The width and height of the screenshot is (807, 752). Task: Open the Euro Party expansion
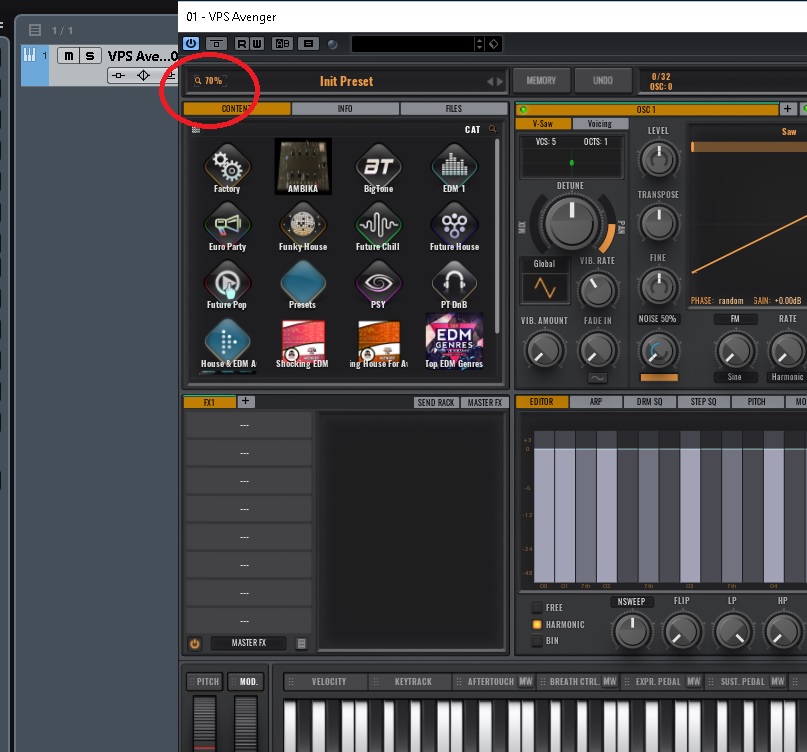click(x=227, y=226)
